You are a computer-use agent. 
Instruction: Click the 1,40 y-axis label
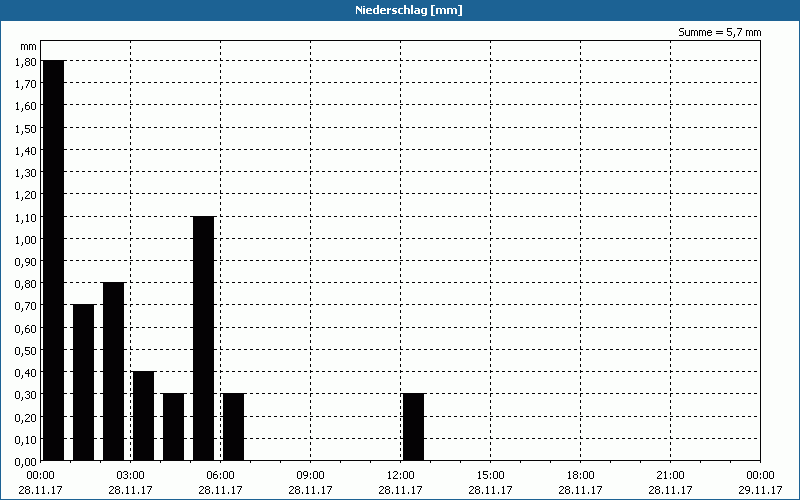[x=26, y=150]
